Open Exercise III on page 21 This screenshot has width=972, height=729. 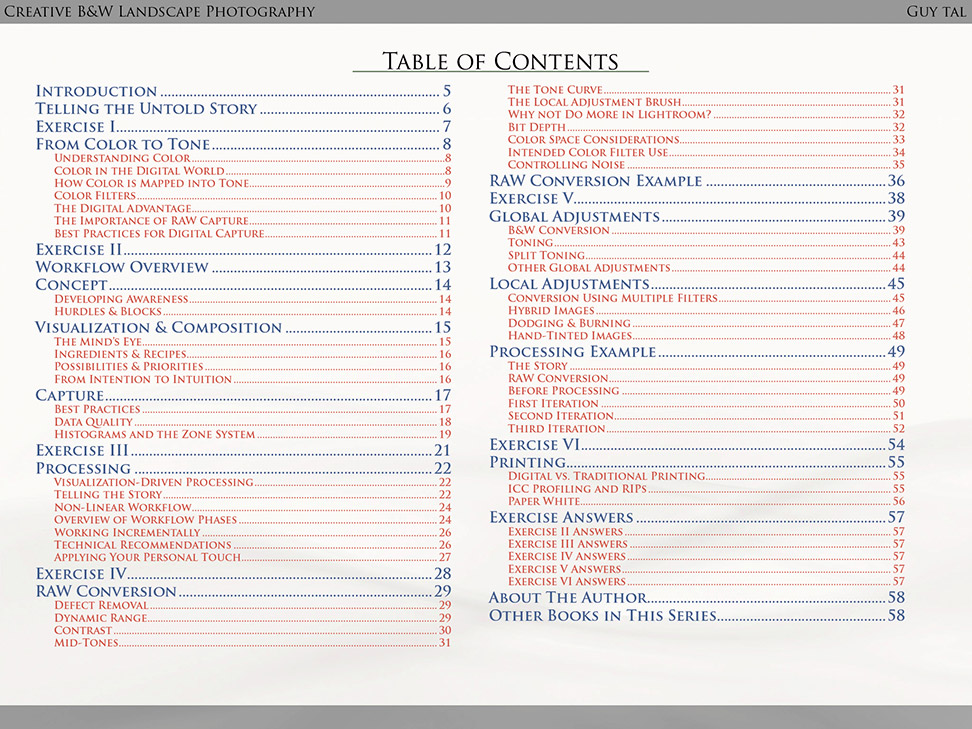click(243, 450)
